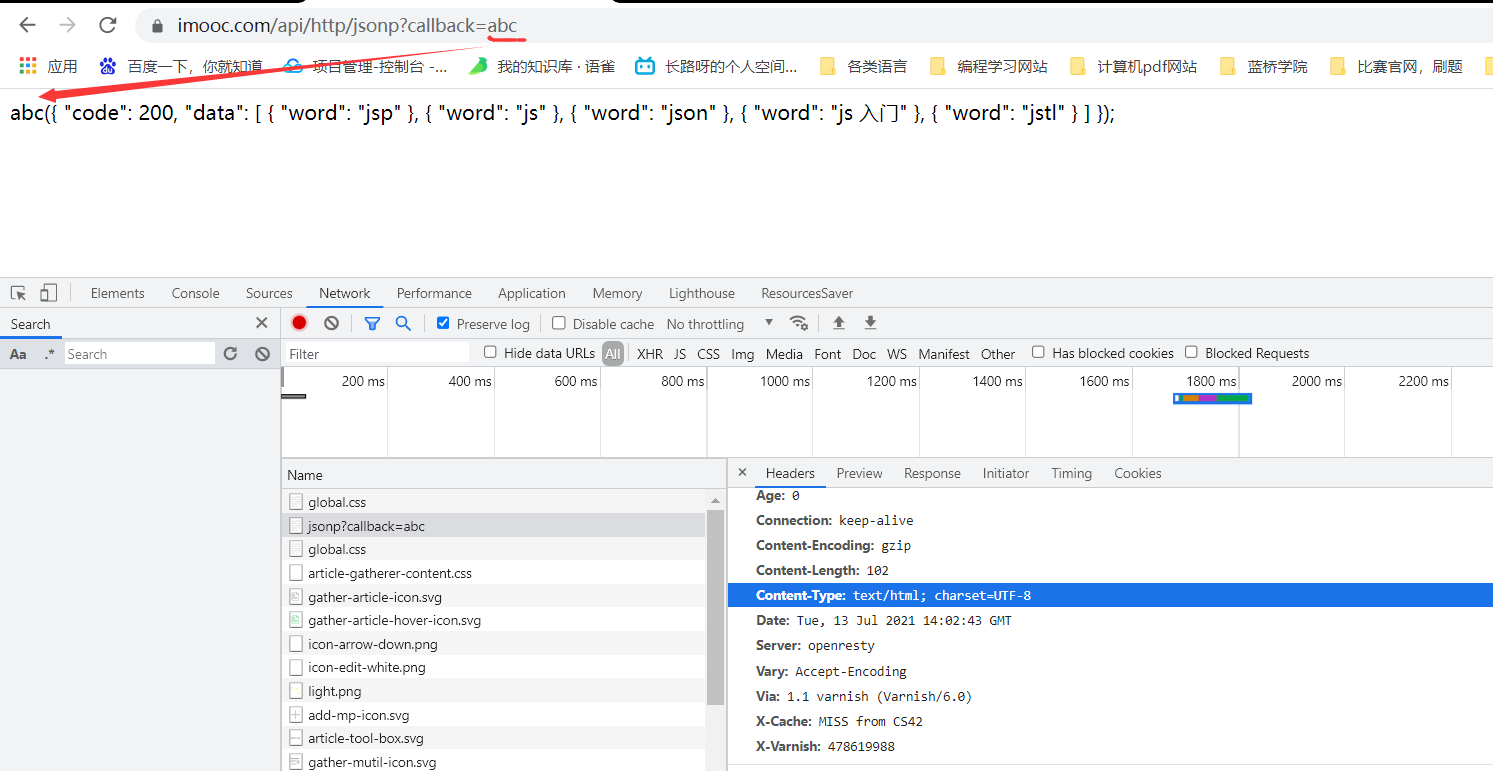Click the search refresh icon
The width and height of the screenshot is (1493, 771).
pos(230,354)
